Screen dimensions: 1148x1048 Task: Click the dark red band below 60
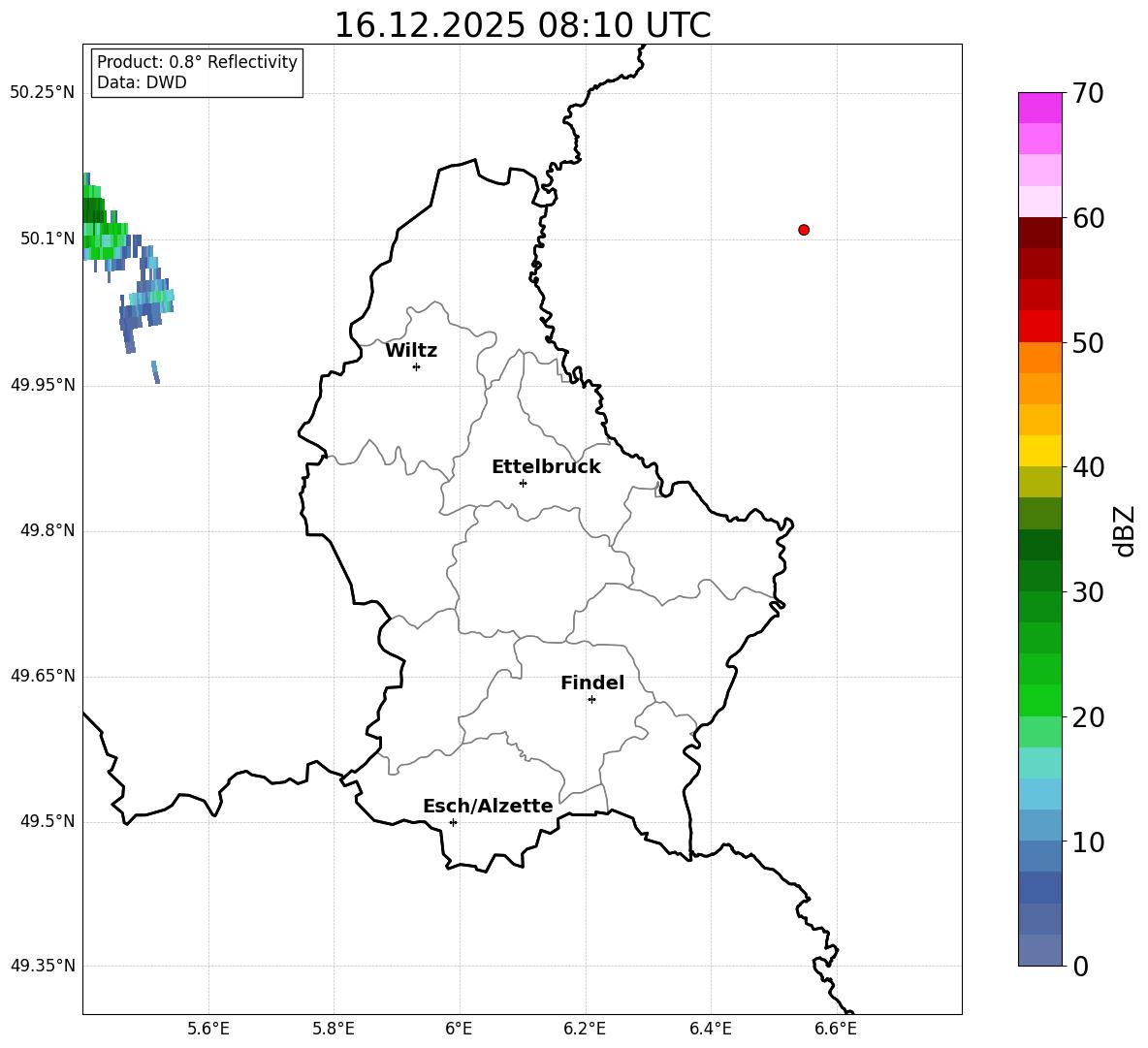pos(1040,233)
